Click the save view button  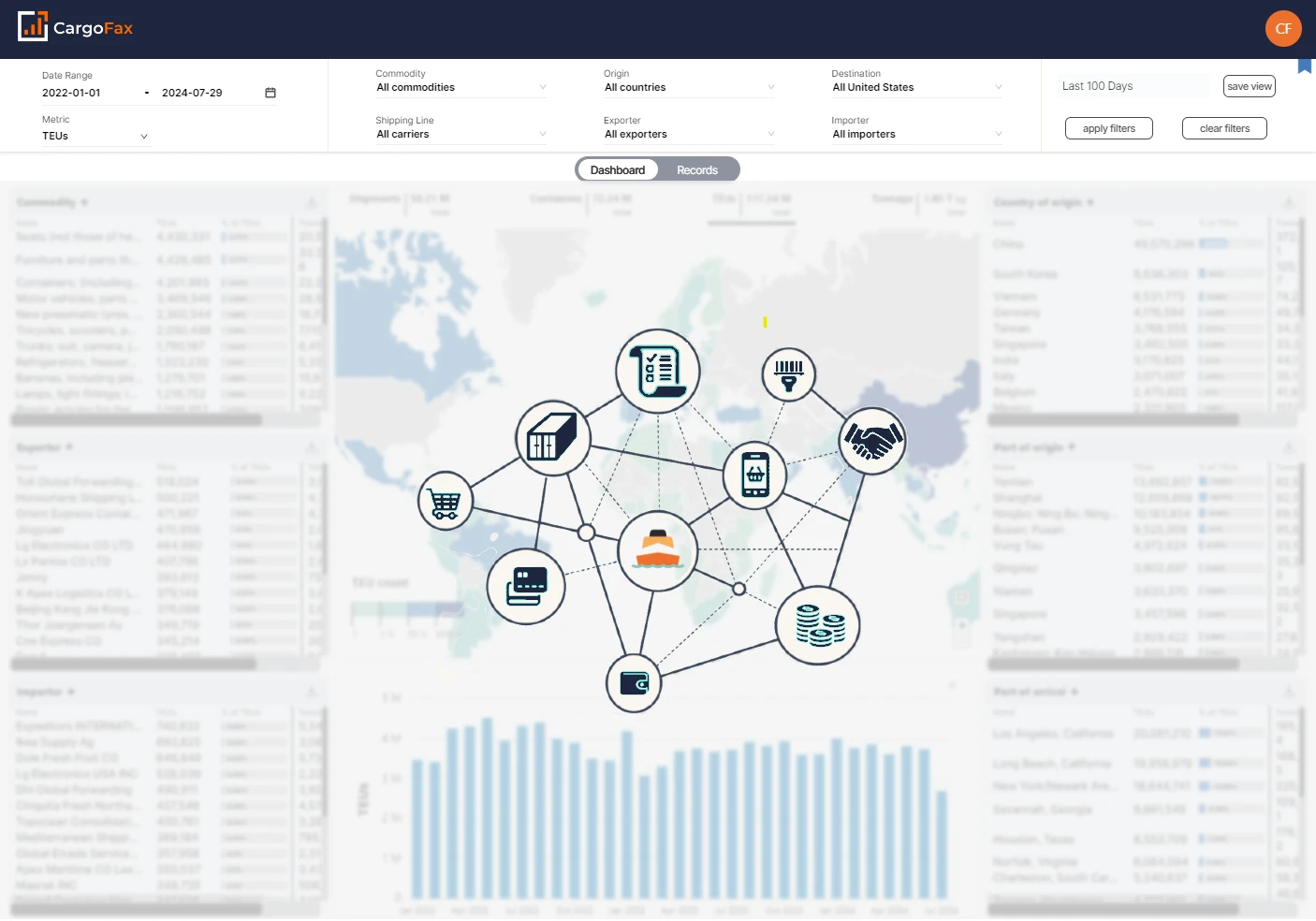(1249, 85)
